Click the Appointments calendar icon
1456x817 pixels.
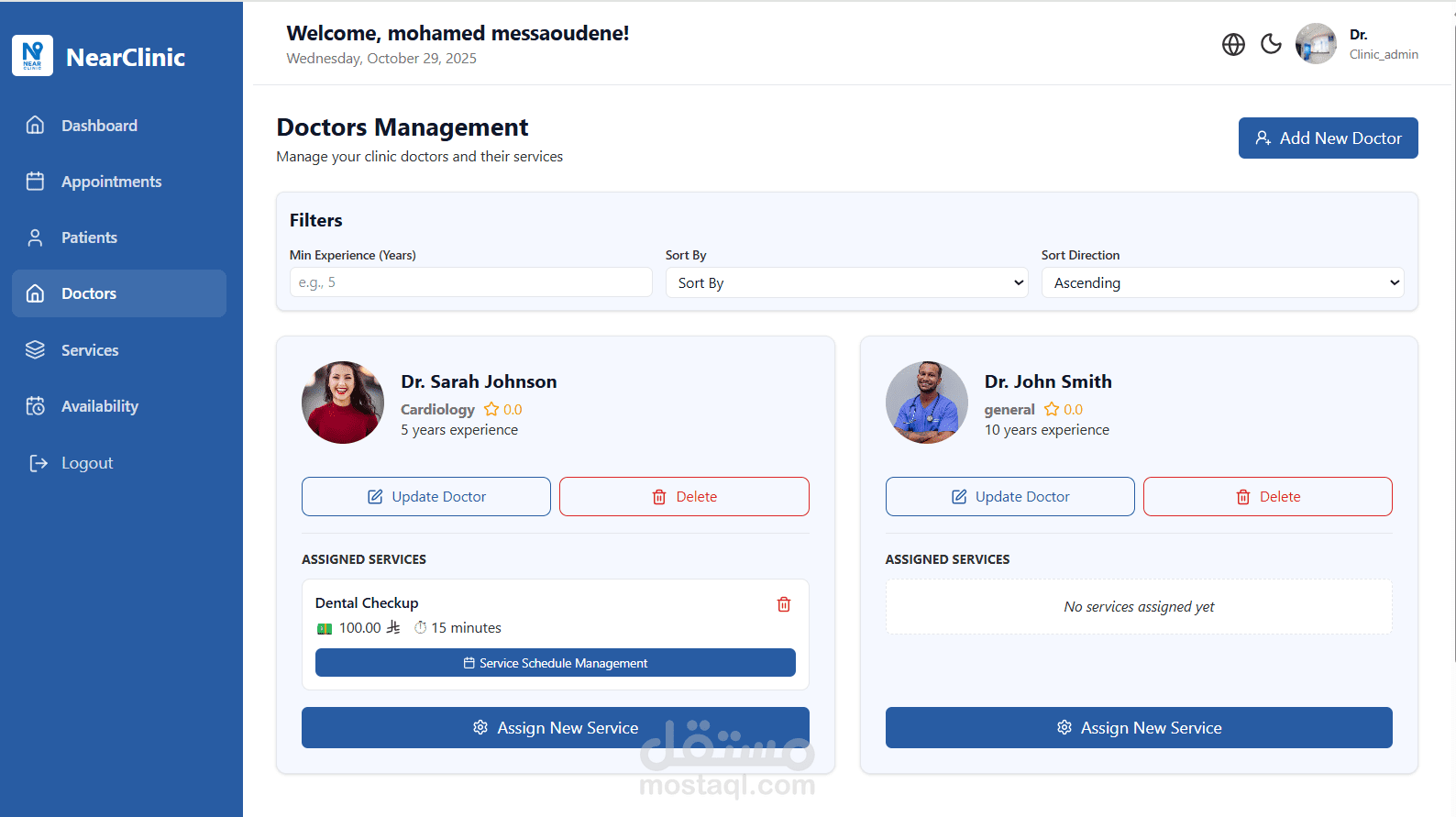click(x=35, y=181)
